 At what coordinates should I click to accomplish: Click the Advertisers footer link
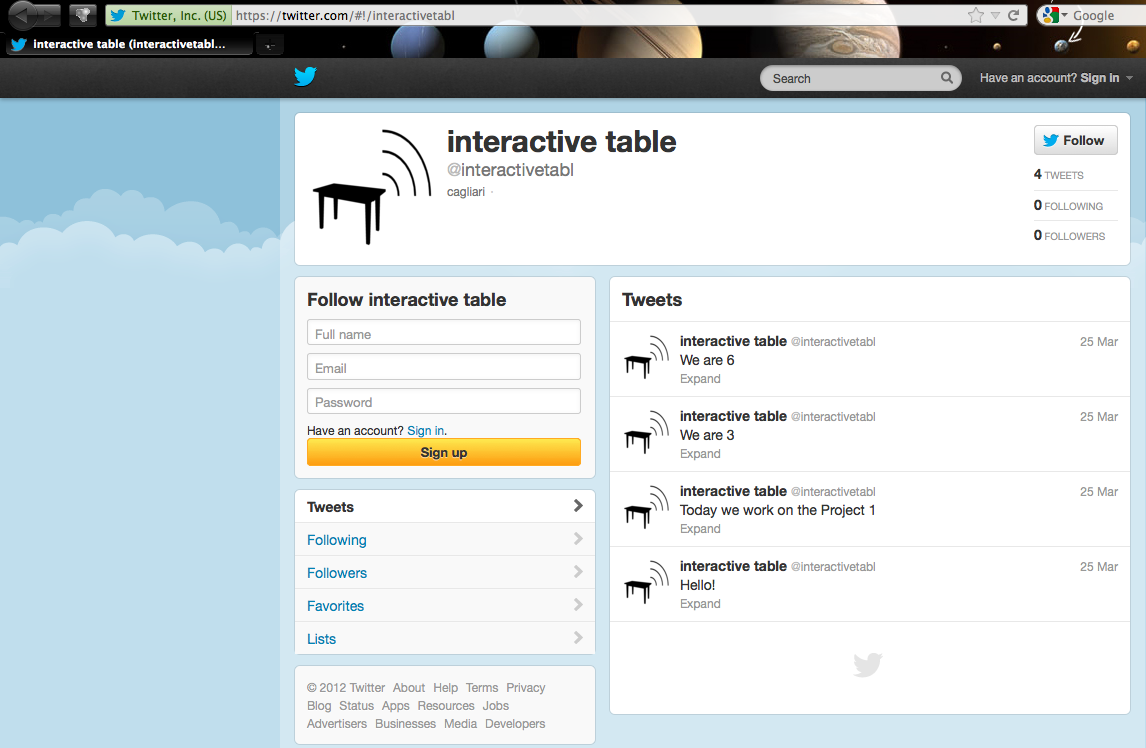(337, 723)
